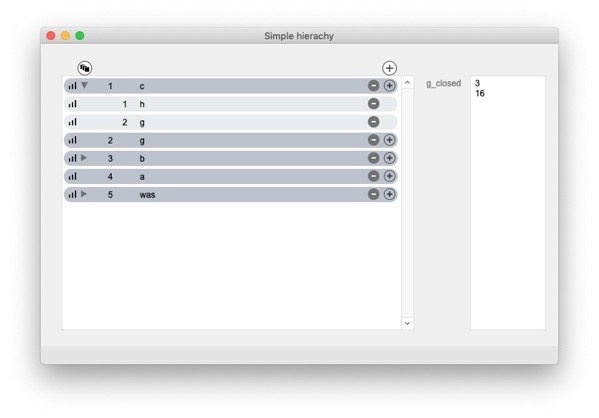Select the text 'a' in row 4
599x418 pixels.
(x=142, y=177)
